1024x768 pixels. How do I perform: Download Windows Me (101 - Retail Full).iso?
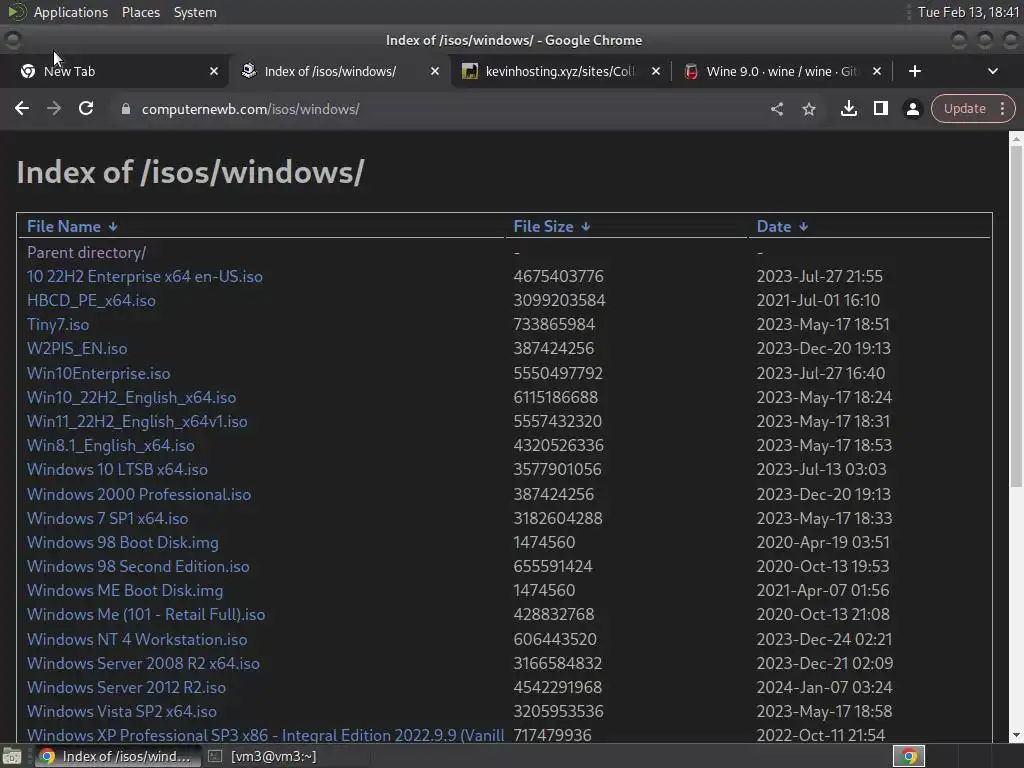[146, 615]
